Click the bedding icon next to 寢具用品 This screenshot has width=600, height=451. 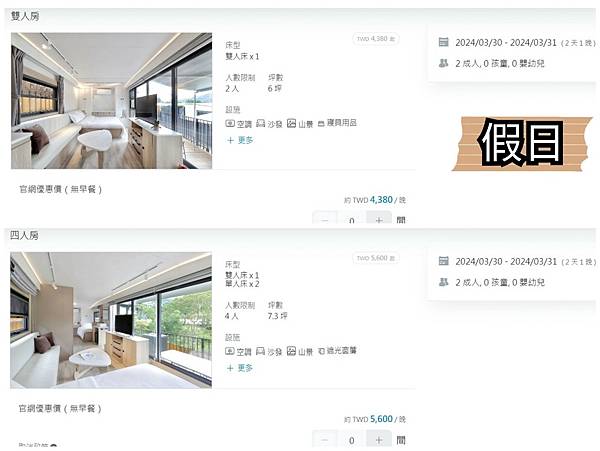[321, 124]
